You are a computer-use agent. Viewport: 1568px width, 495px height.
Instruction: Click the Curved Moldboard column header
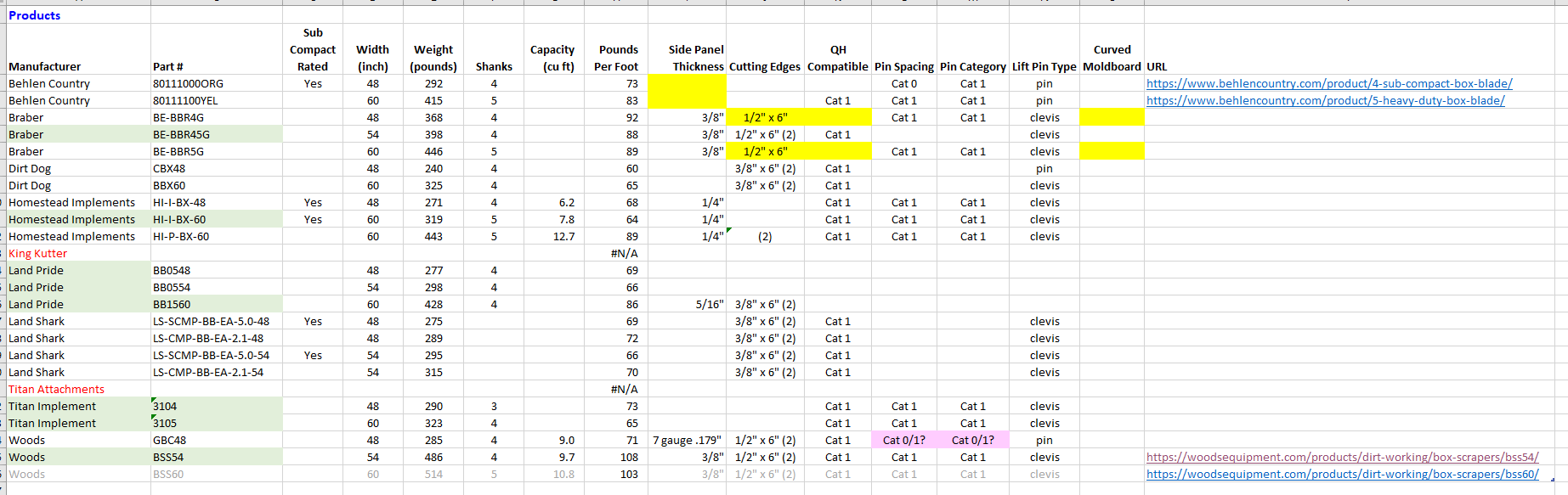1112,58
